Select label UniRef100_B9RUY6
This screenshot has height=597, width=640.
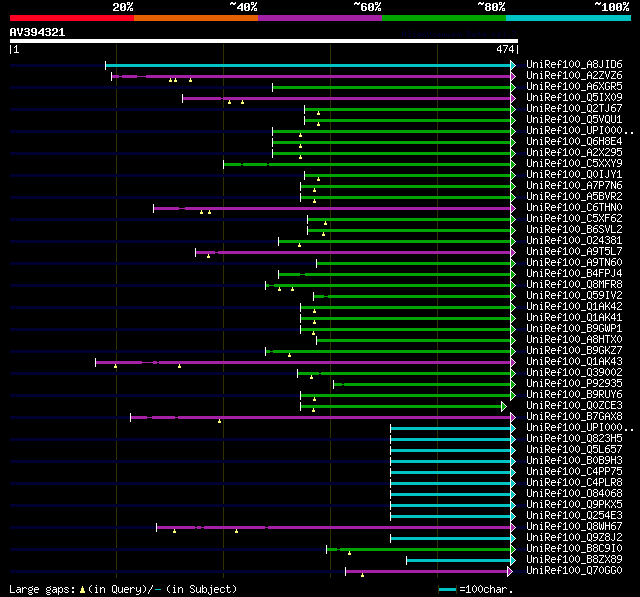574,395
